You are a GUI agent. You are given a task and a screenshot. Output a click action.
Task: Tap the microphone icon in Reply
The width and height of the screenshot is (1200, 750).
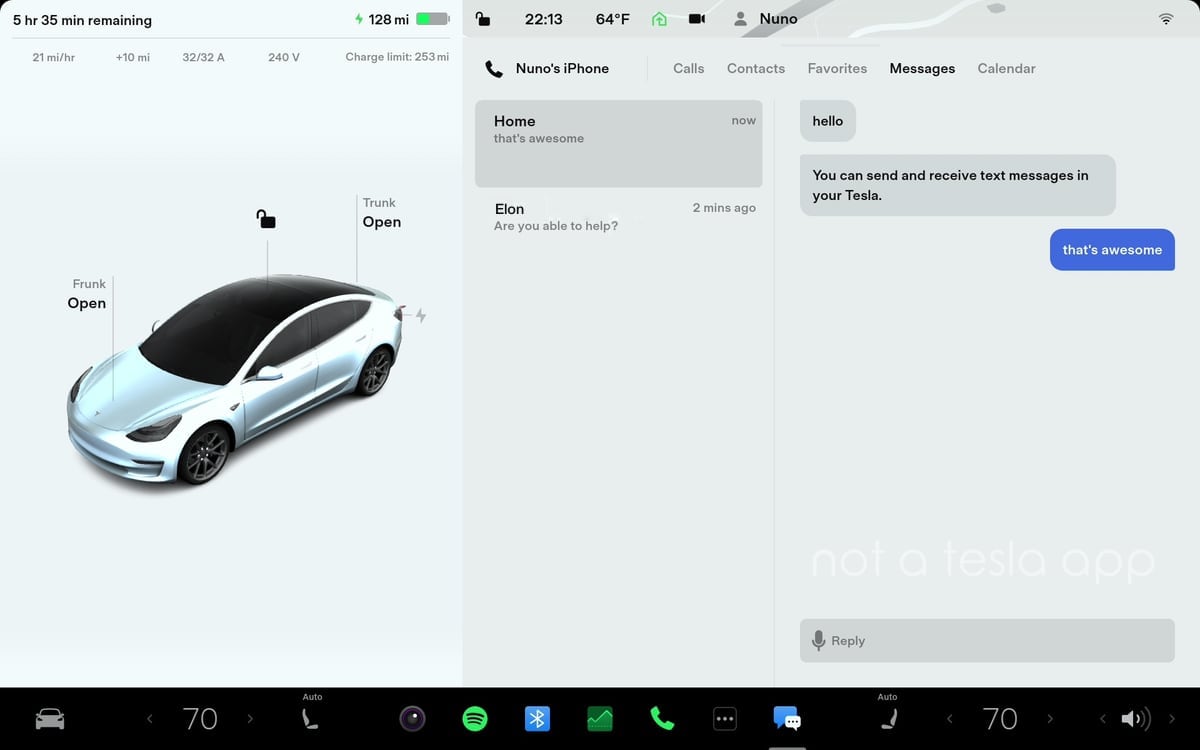coord(818,640)
